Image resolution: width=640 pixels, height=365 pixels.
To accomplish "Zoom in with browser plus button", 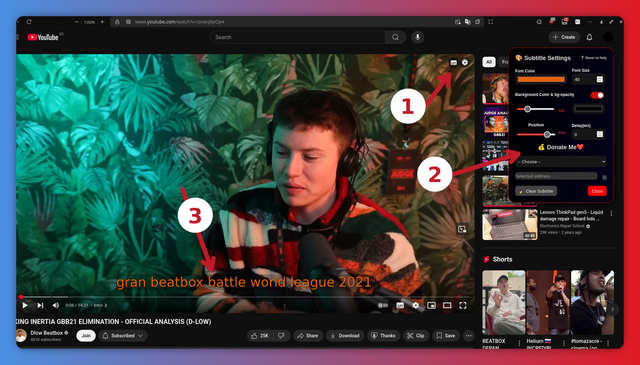I will pos(102,22).
